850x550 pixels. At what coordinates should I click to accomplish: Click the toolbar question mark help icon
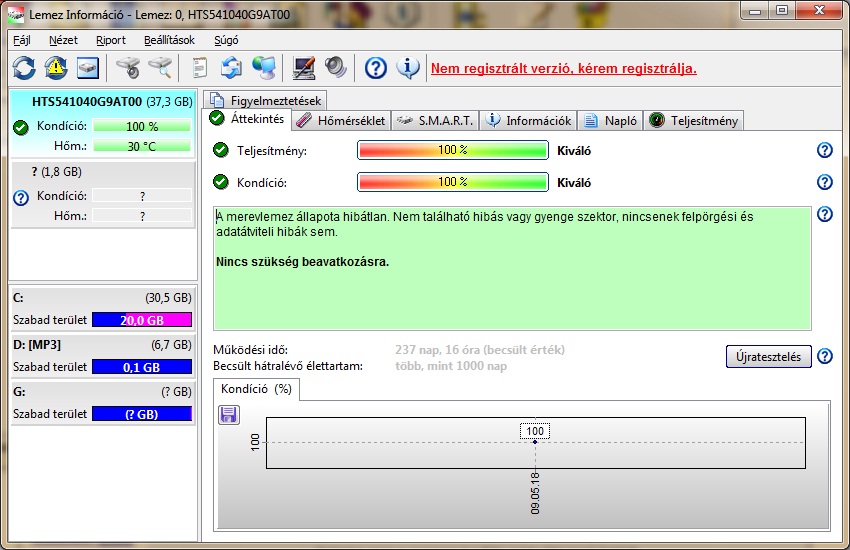[x=376, y=68]
